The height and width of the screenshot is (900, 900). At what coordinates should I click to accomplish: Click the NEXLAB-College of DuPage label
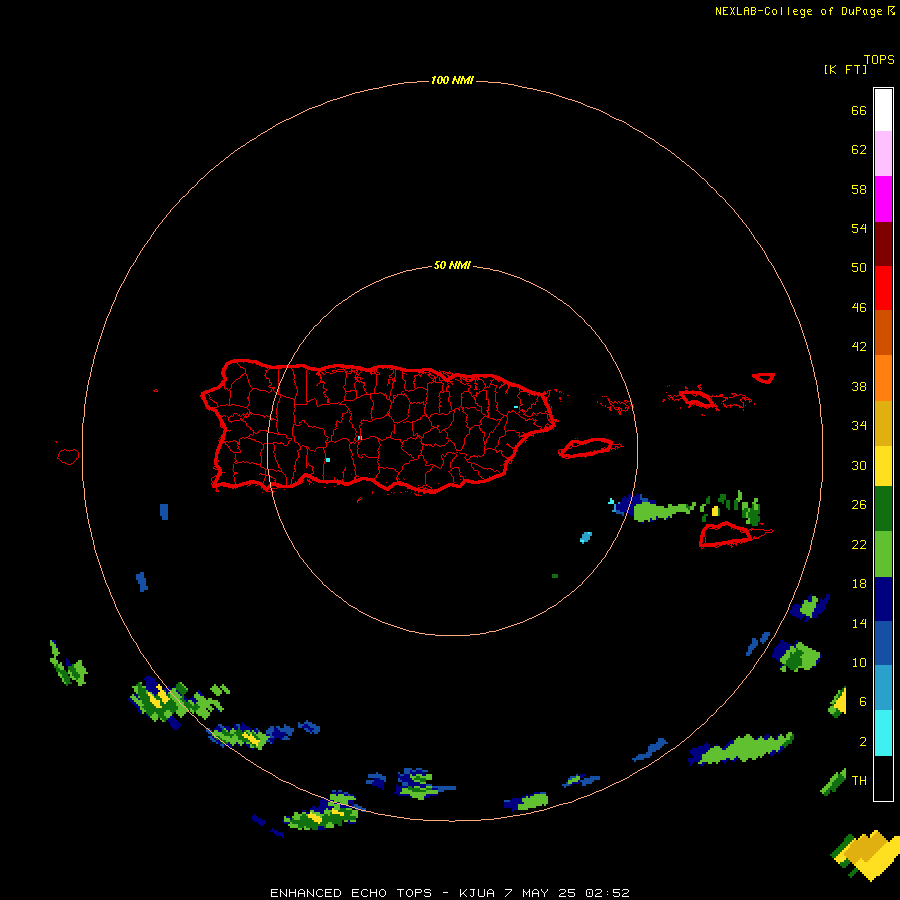[798, 11]
